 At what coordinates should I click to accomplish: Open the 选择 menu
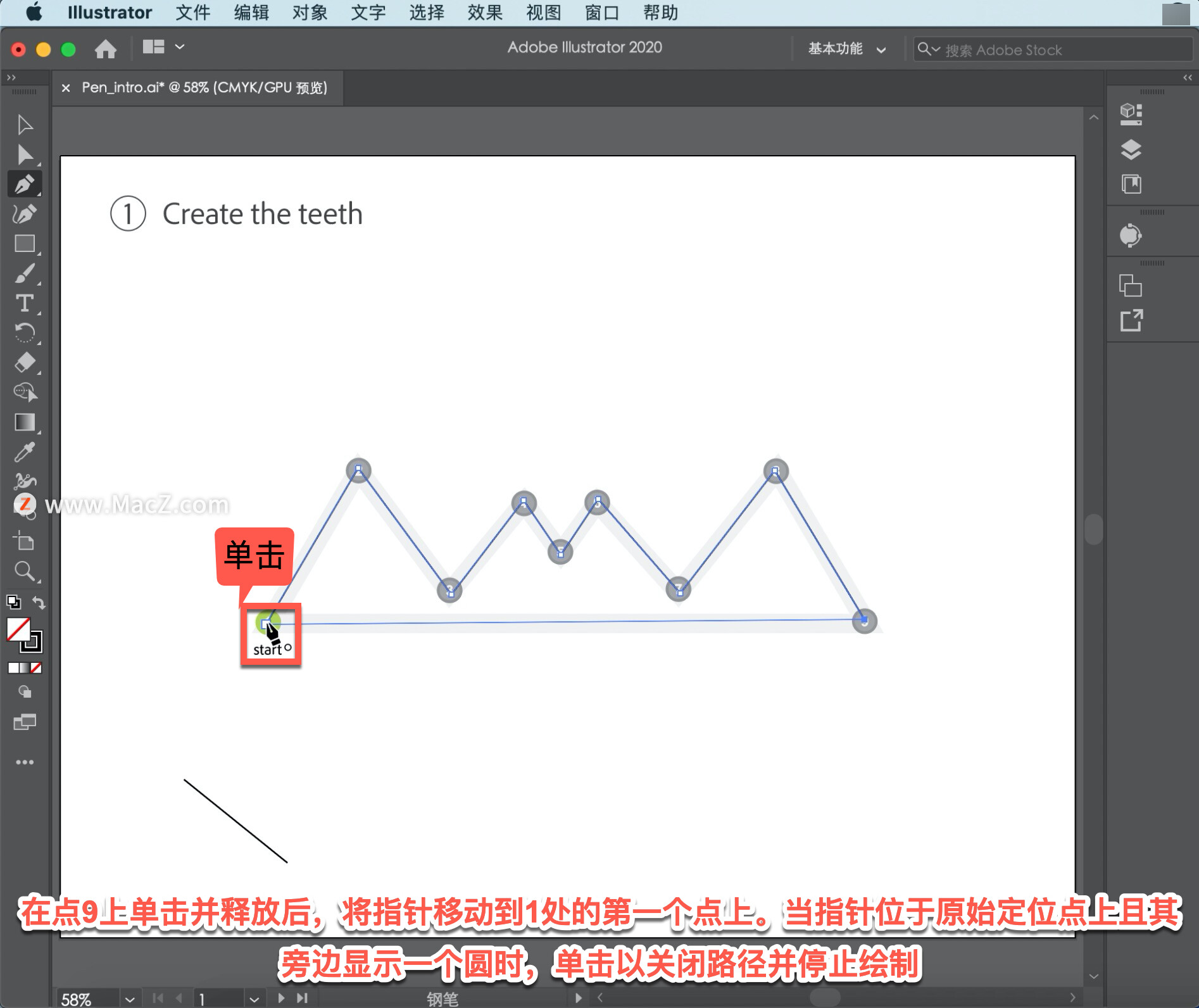tap(427, 12)
